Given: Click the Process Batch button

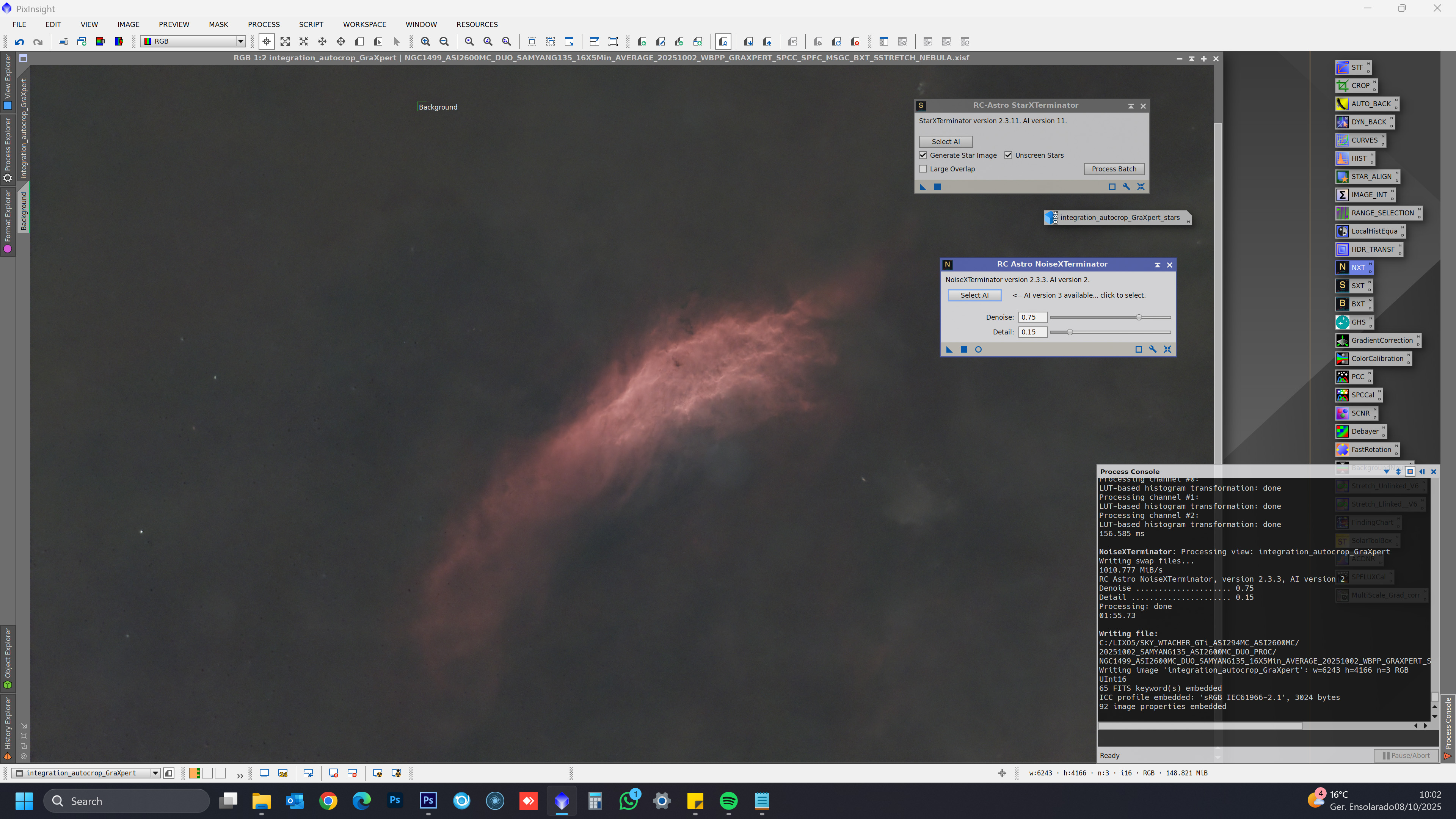Looking at the screenshot, I should click(x=1114, y=169).
